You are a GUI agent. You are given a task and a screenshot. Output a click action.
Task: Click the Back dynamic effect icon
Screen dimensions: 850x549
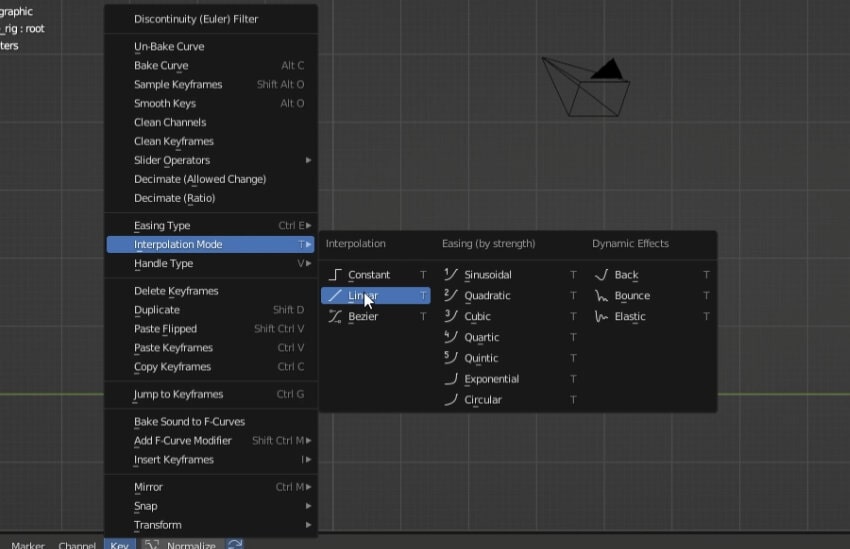[601, 275]
